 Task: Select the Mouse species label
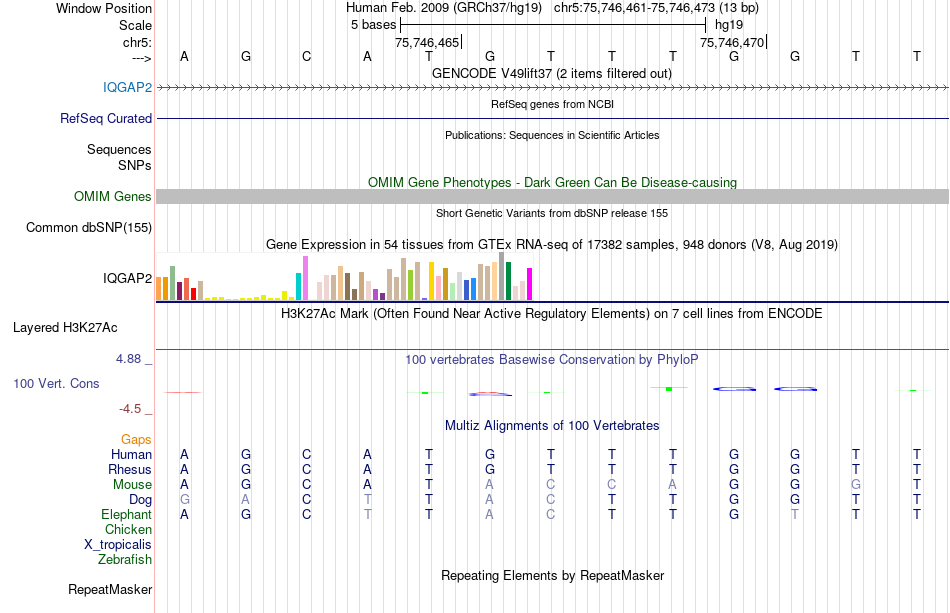tap(132, 485)
